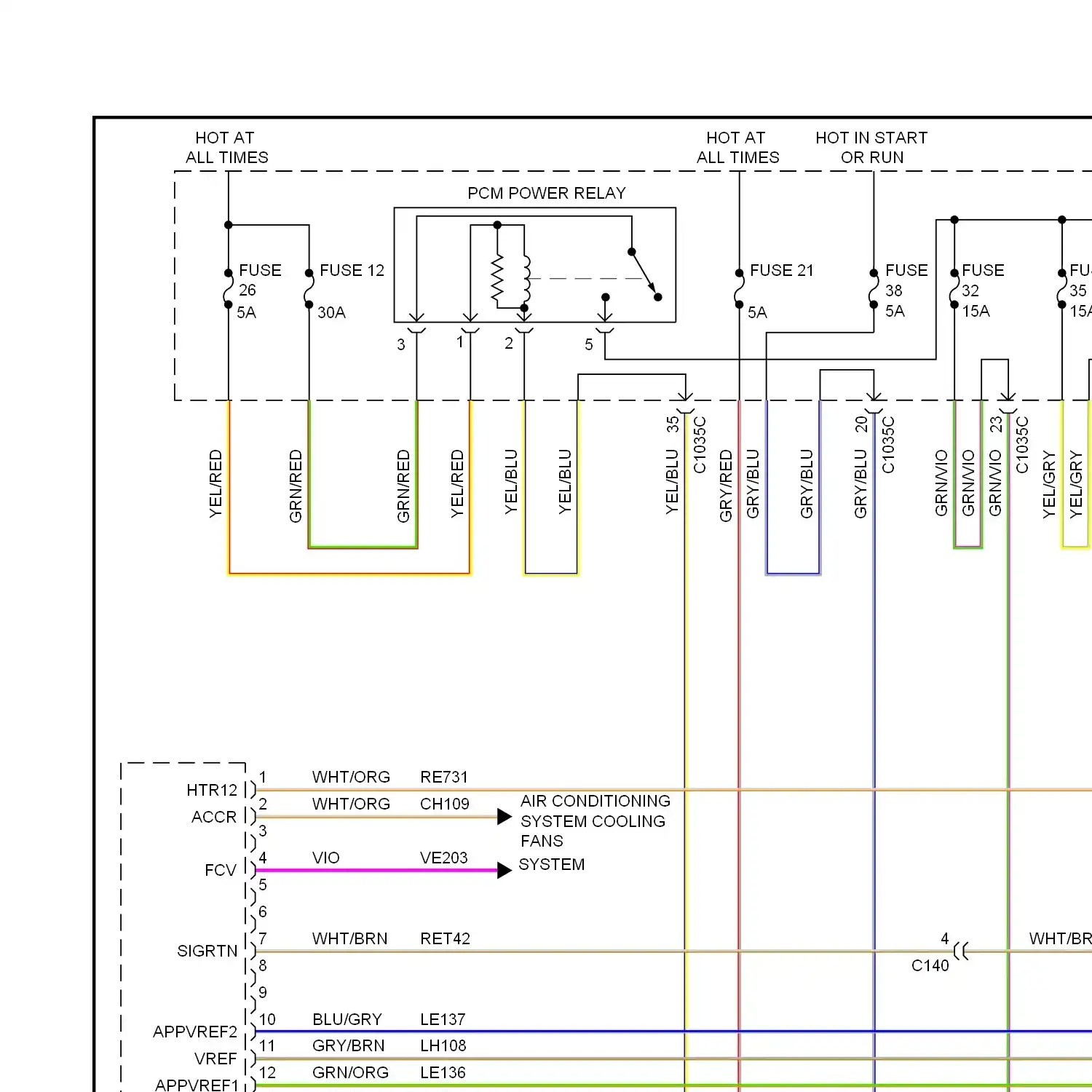
Task: Click connector pin number 12
Action: tap(267, 1072)
